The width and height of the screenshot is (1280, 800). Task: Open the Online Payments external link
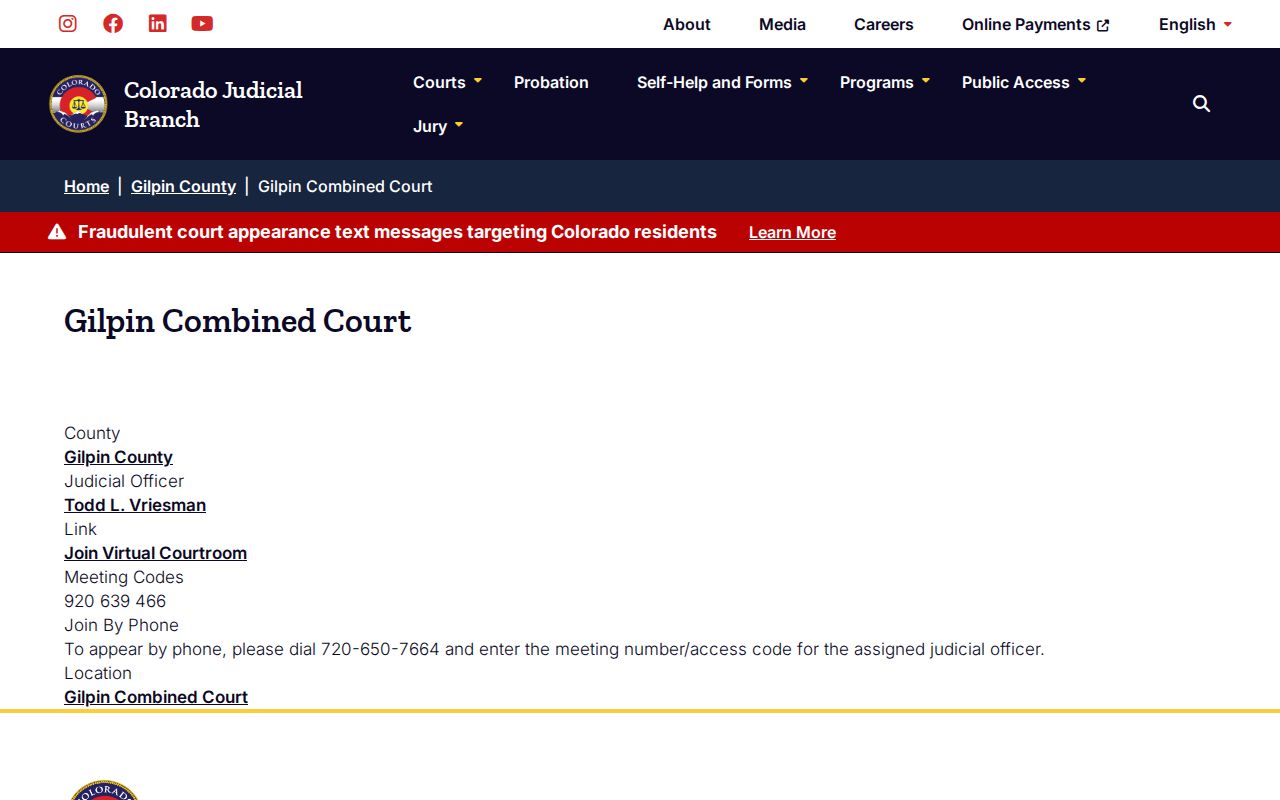(x=1036, y=24)
